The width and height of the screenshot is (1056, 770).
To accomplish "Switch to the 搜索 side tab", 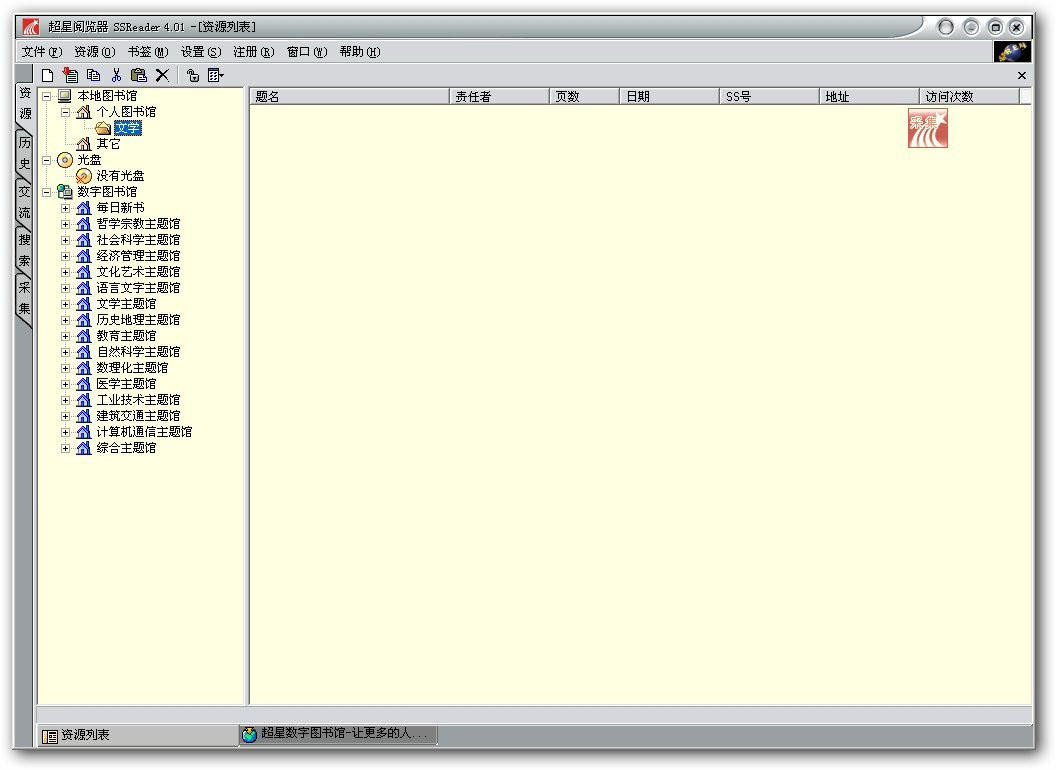I will [24, 250].
